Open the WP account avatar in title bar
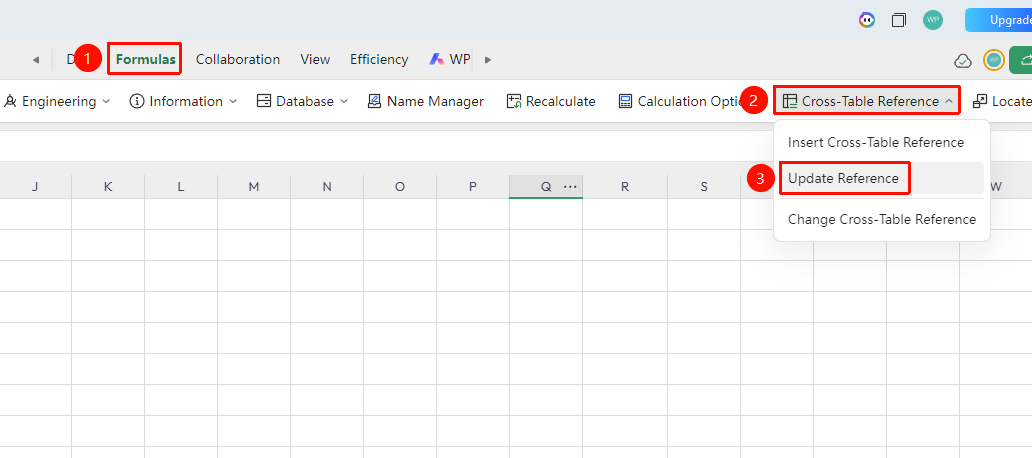The image size is (1032, 458). click(933, 20)
